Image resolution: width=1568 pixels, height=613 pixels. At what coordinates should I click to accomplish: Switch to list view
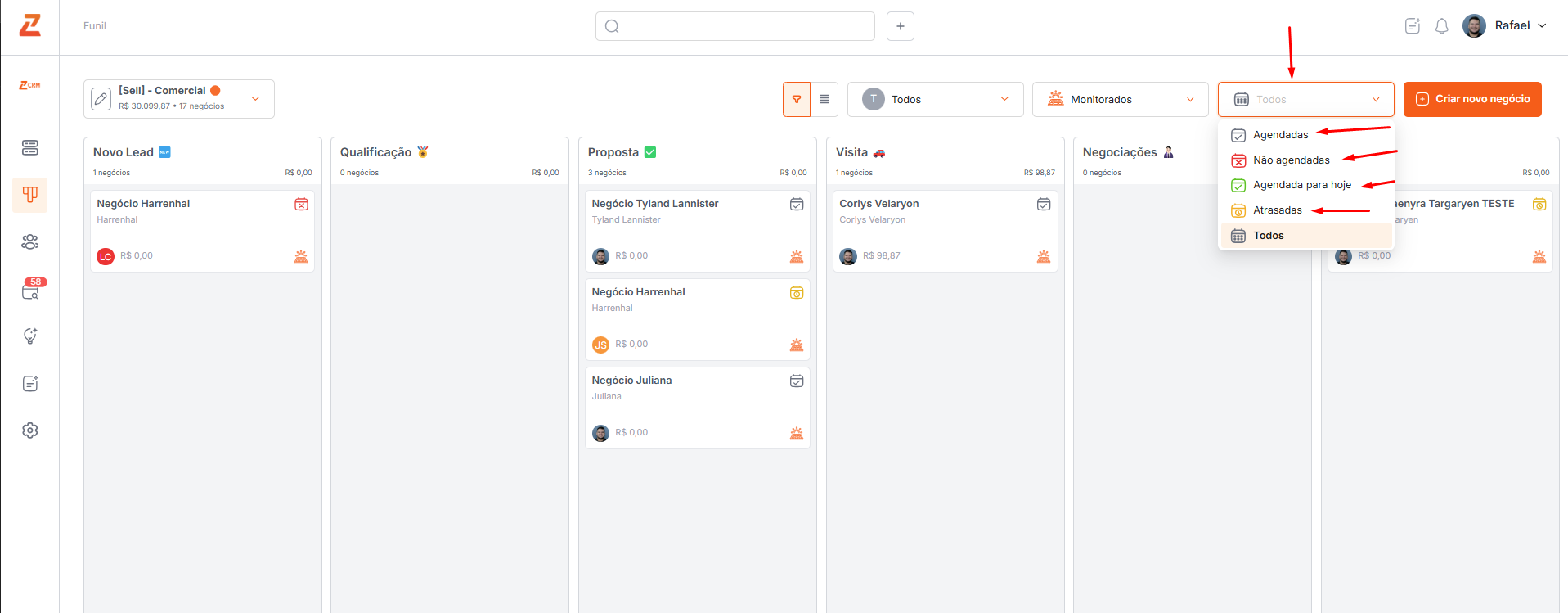pyautogui.click(x=824, y=99)
